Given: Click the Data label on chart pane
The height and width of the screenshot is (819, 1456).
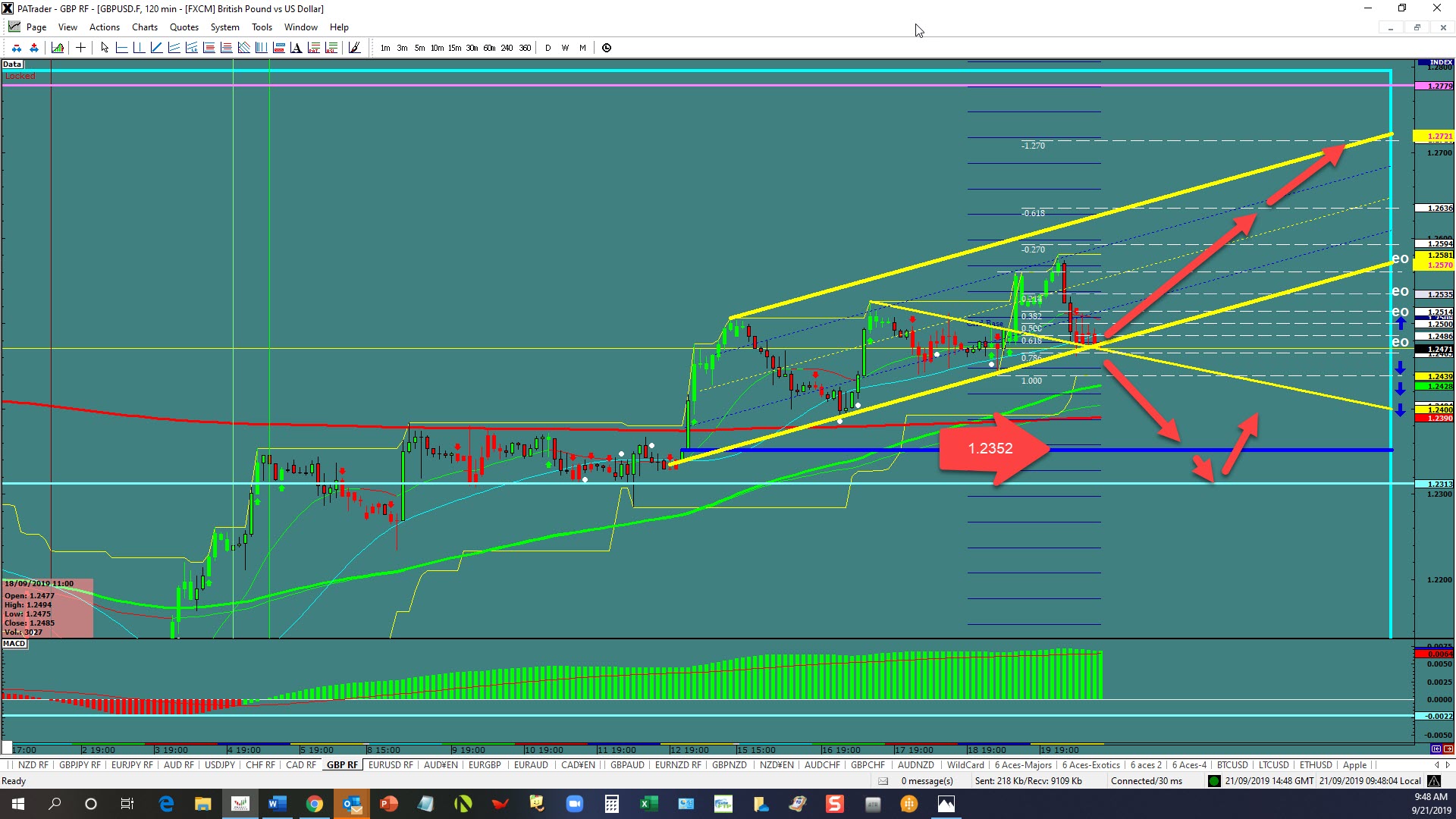Looking at the screenshot, I should (x=12, y=64).
